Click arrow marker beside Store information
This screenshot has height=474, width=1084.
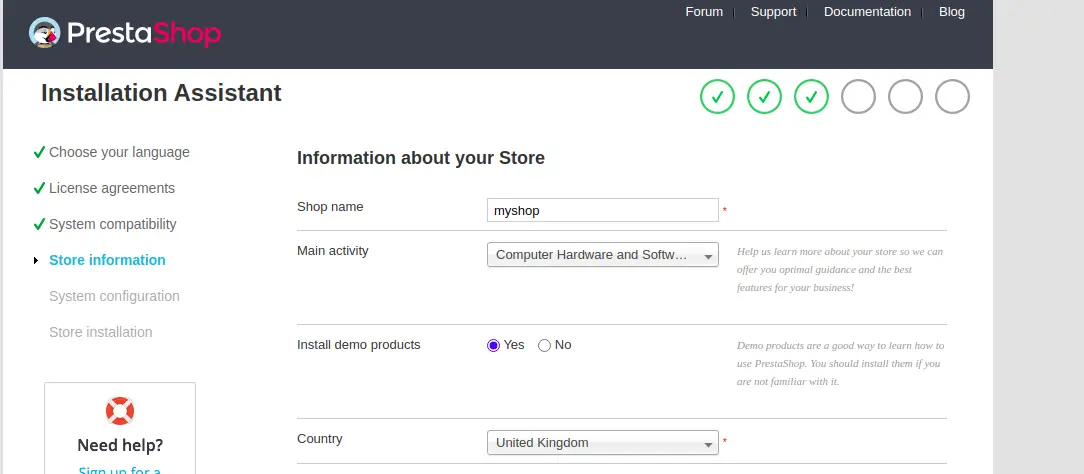click(36, 260)
